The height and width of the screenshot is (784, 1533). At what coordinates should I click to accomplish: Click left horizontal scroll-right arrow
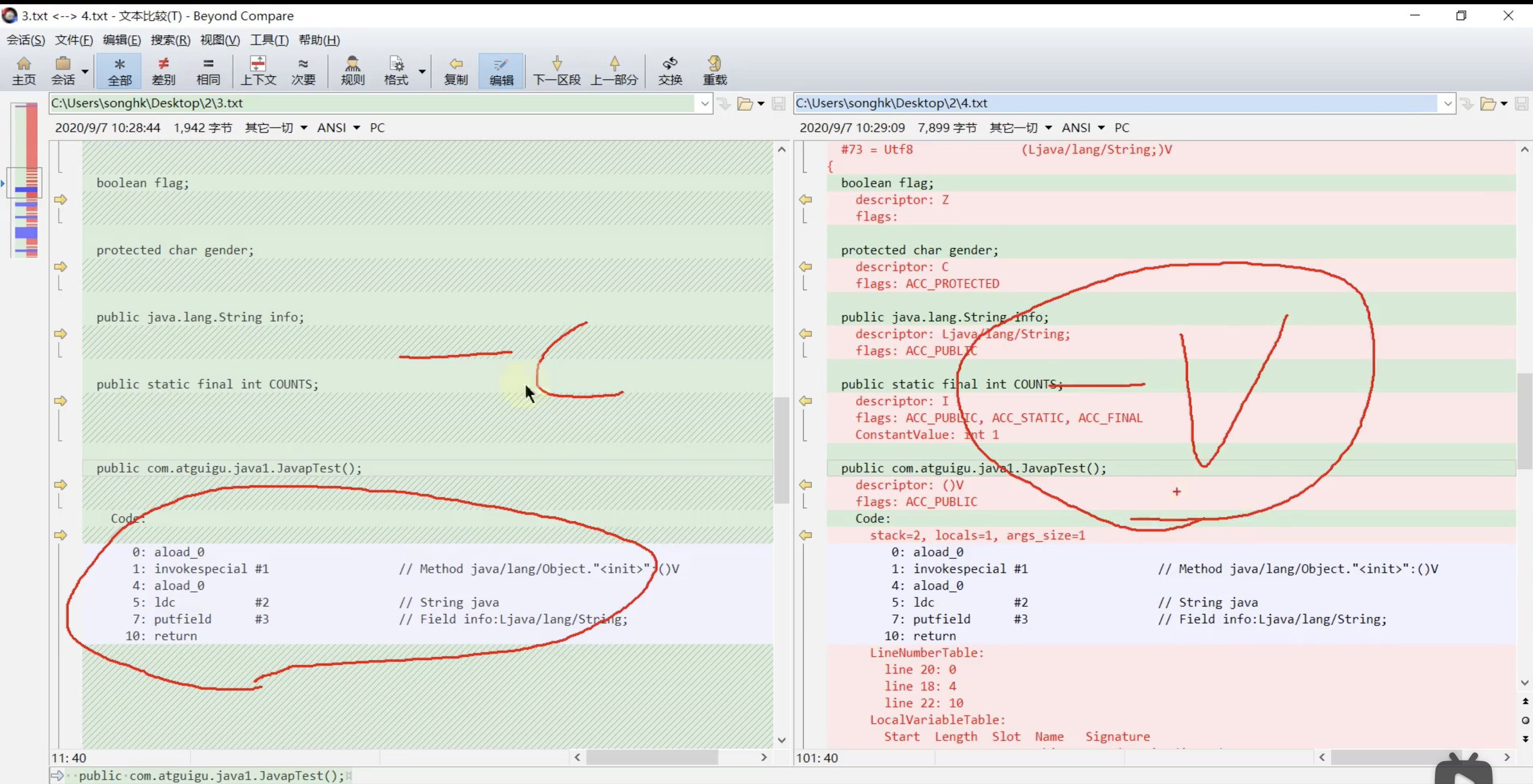coord(764,757)
